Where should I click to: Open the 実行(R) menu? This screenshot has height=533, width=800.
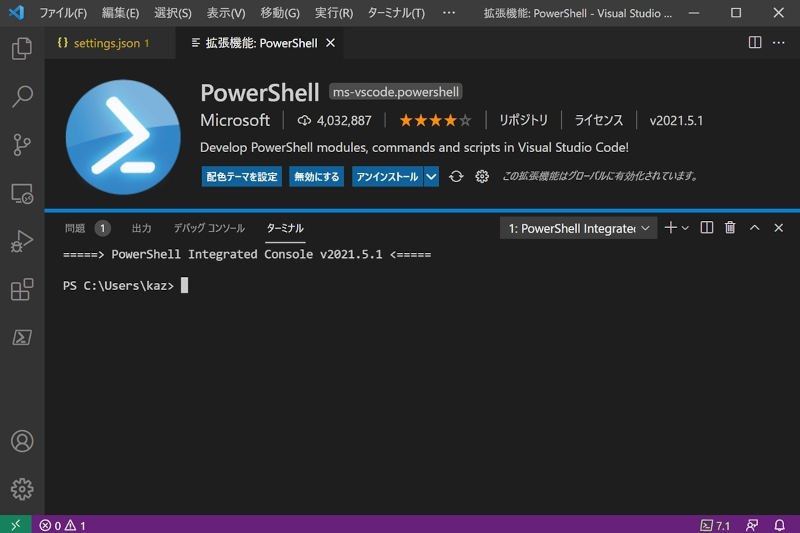coord(334,13)
